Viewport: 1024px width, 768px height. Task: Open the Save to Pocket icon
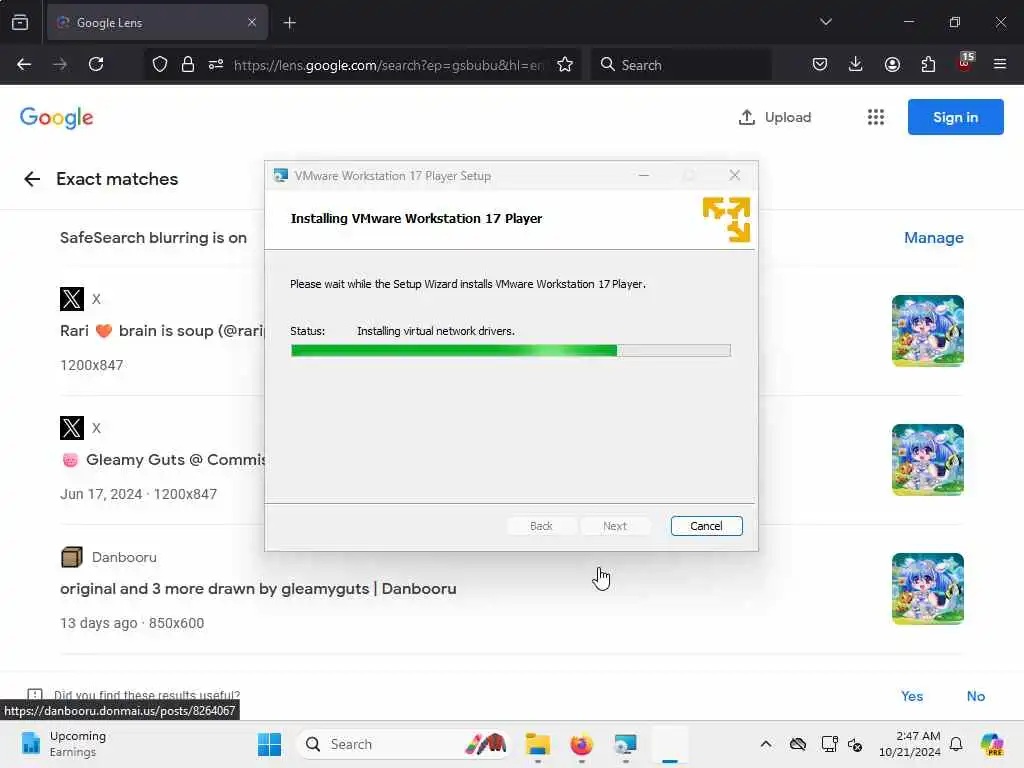[x=820, y=64]
